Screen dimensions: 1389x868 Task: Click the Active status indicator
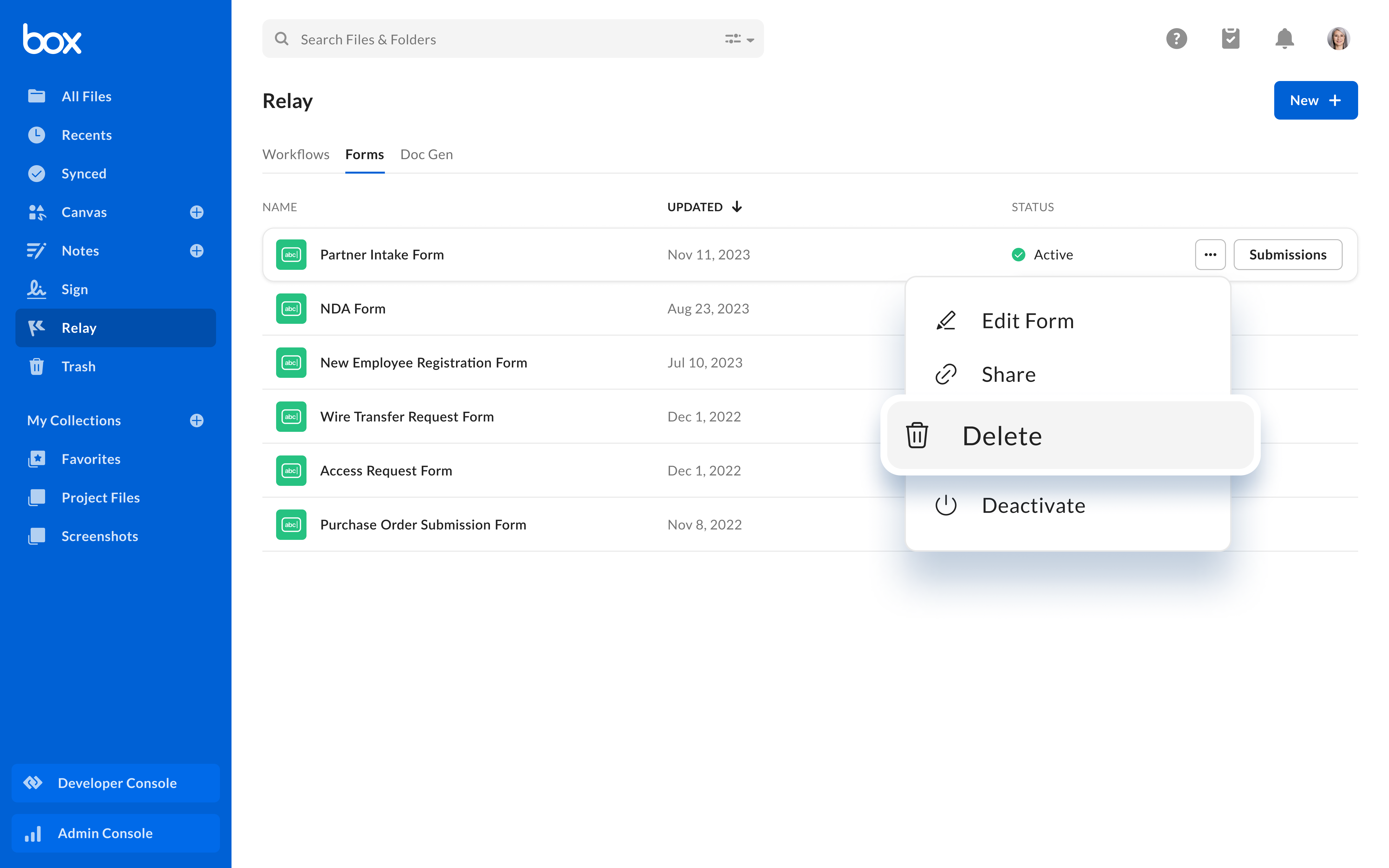pyautogui.click(x=1042, y=254)
